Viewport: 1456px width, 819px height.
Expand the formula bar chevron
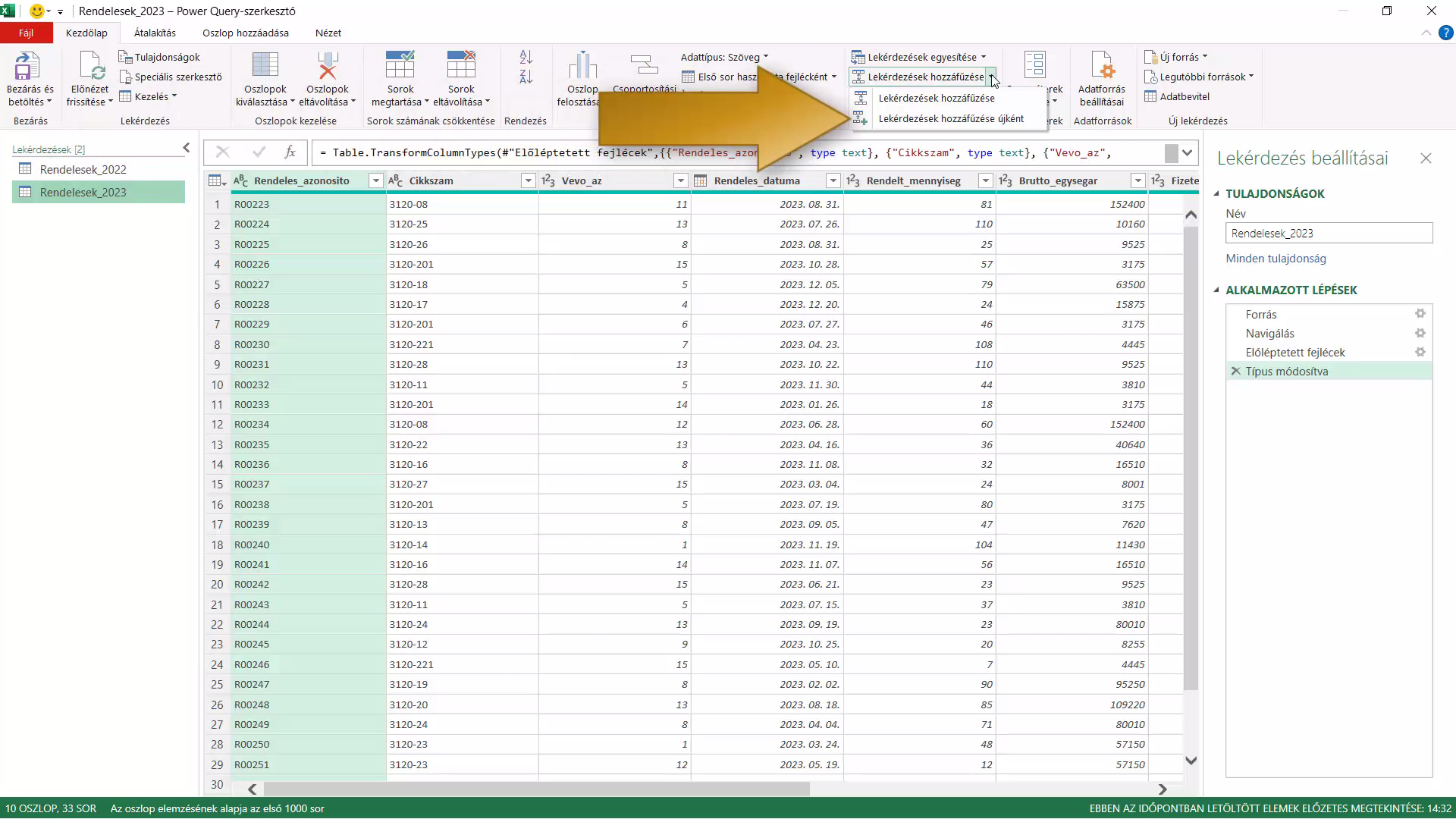1188,152
